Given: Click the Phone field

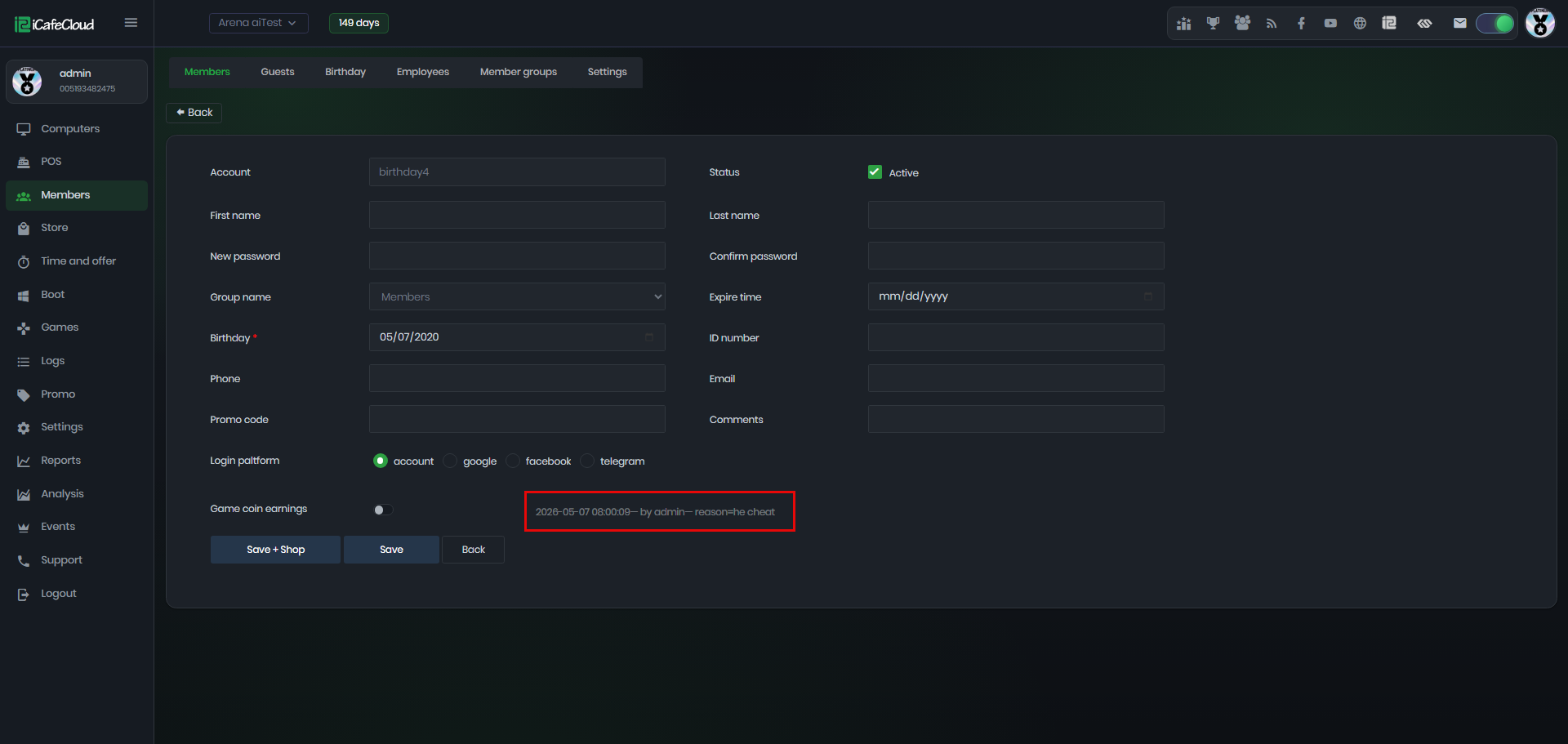Looking at the screenshot, I should [x=517, y=378].
